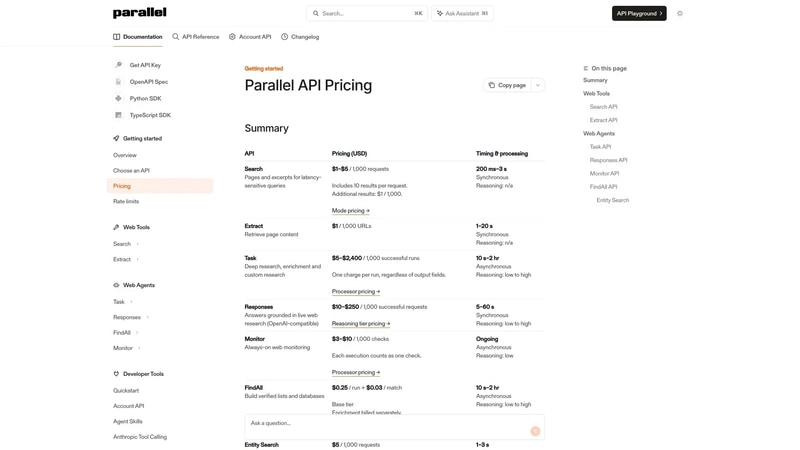Screen dimensions: 800x450
Task: Jump to Web Agents in On this page
Action: pos(599,134)
